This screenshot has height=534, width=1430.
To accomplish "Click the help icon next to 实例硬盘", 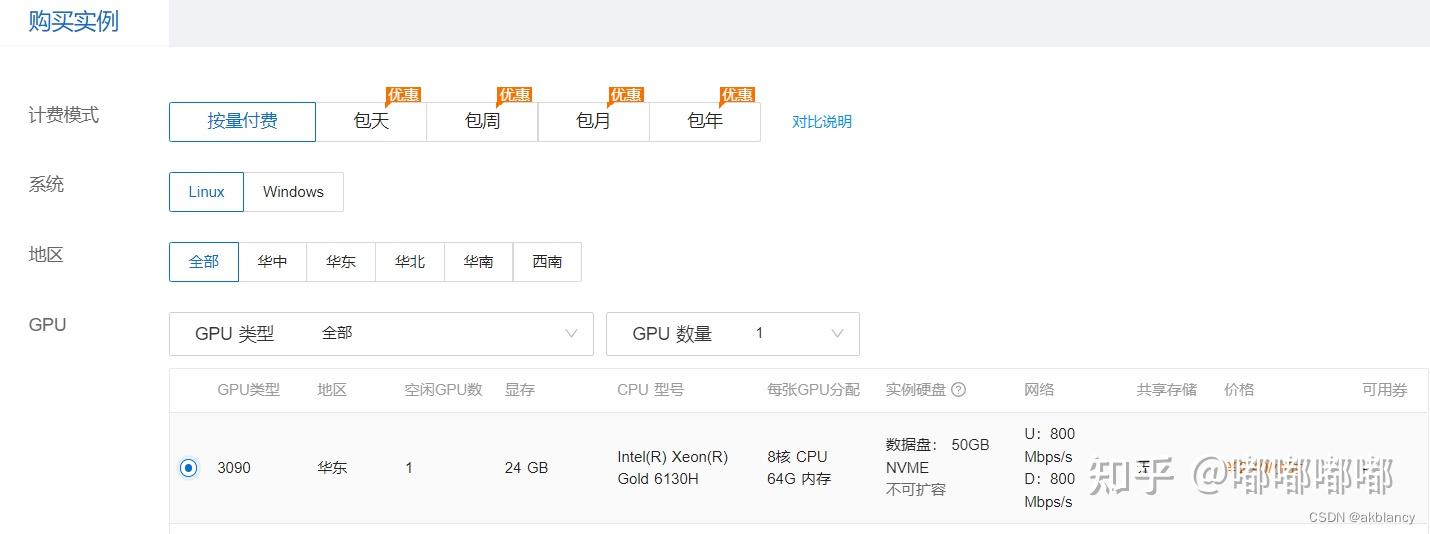I will [958, 390].
